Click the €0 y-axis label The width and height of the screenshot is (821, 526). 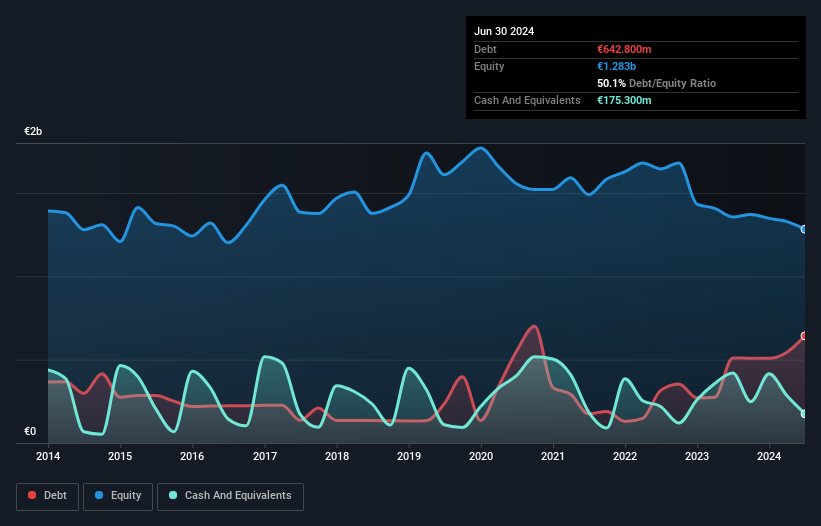click(x=30, y=432)
